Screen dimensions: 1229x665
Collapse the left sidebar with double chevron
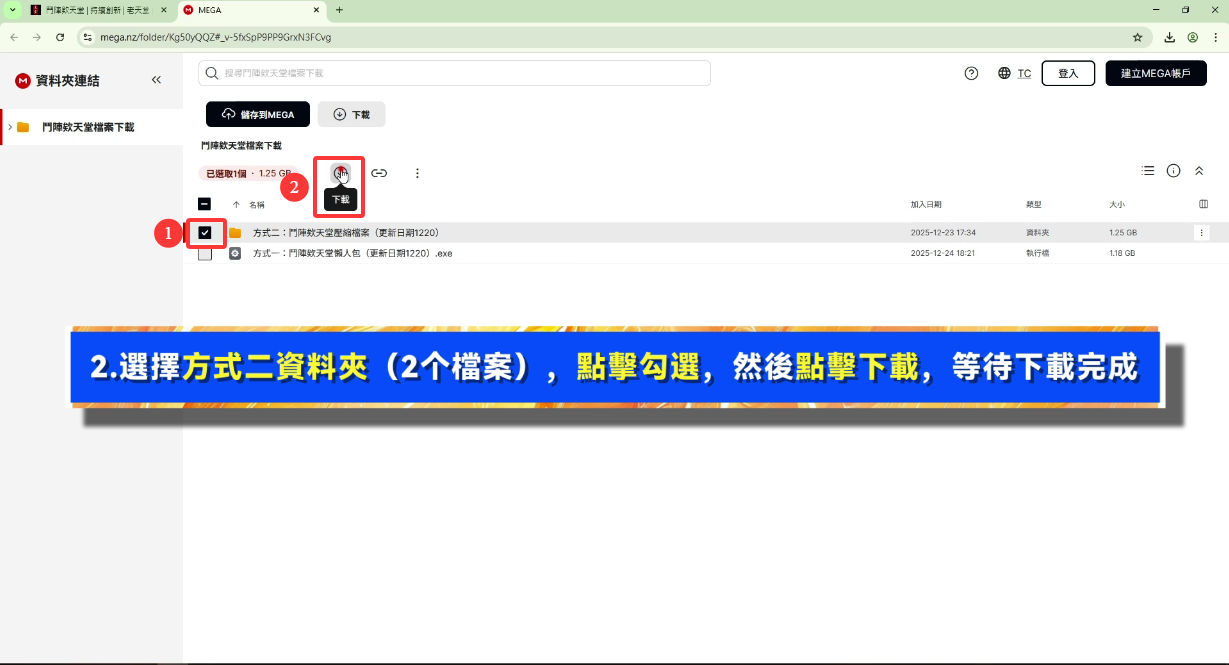(156, 80)
